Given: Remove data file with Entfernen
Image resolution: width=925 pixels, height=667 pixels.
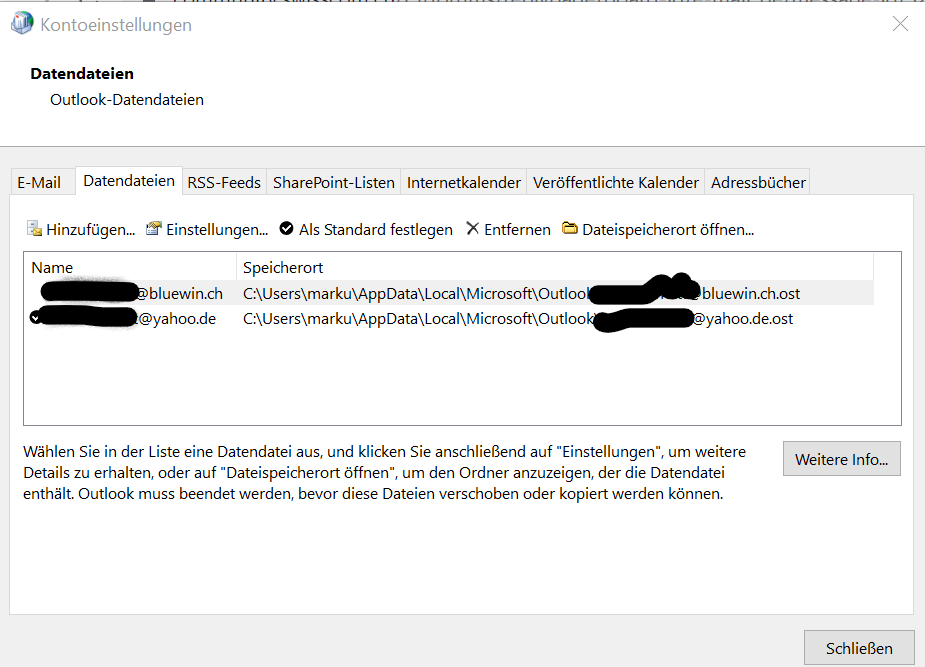Looking at the screenshot, I should pos(508,229).
